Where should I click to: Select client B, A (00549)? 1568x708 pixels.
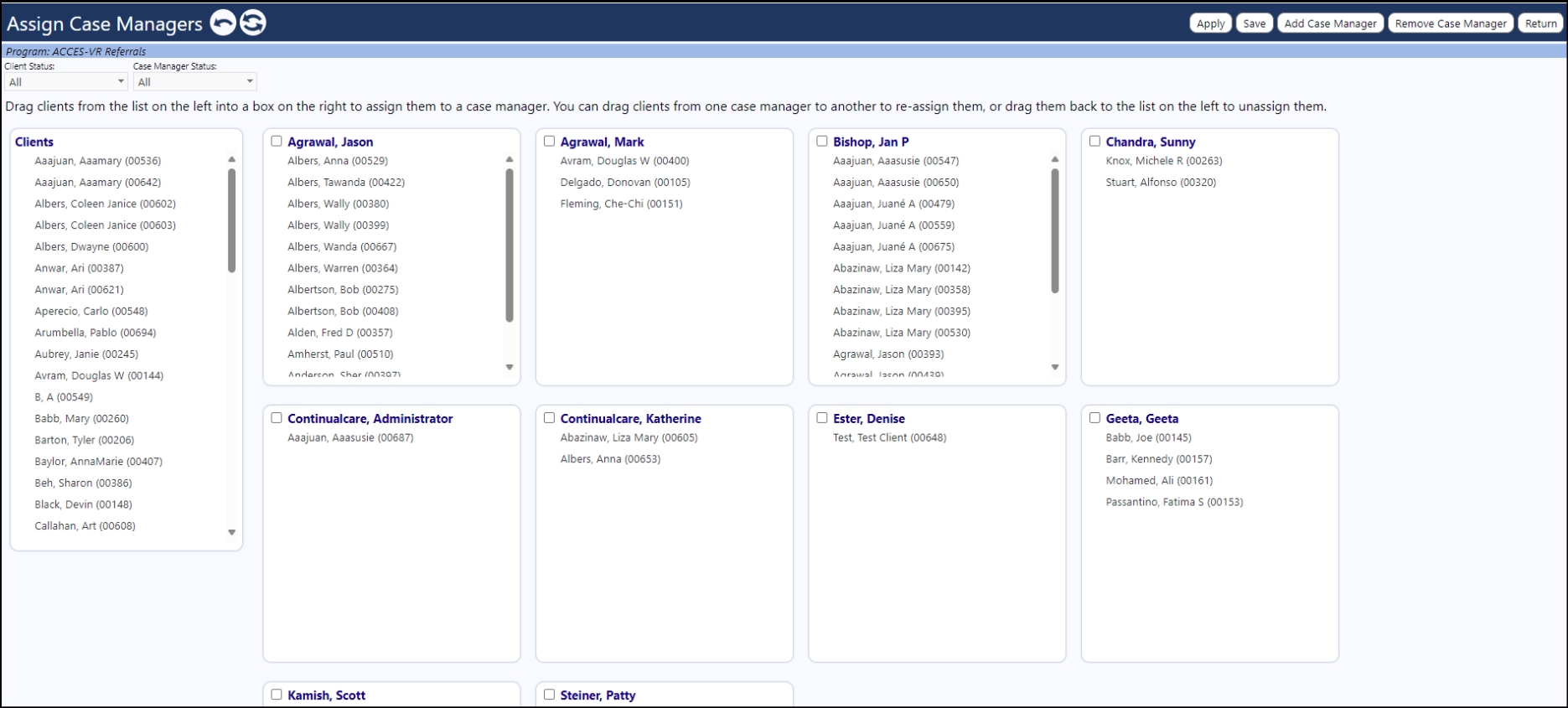click(64, 397)
